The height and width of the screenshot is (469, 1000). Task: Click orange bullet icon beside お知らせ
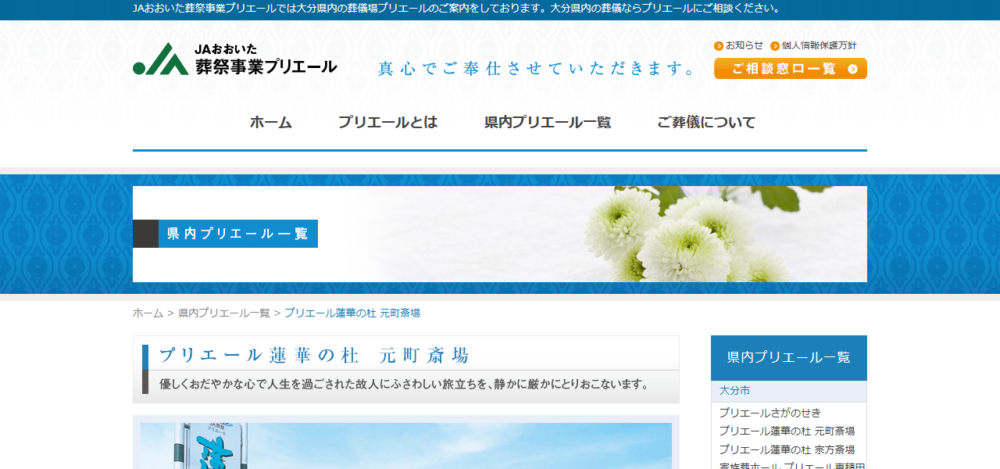[x=719, y=46]
